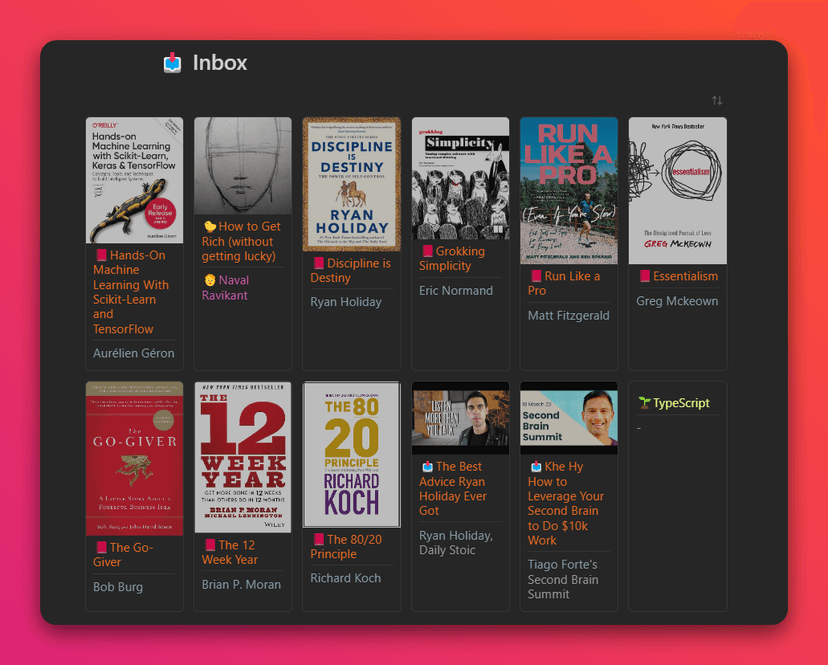The height and width of the screenshot is (665, 828).
Task: Click the pencil face sketch cover image
Action: (x=243, y=166)
